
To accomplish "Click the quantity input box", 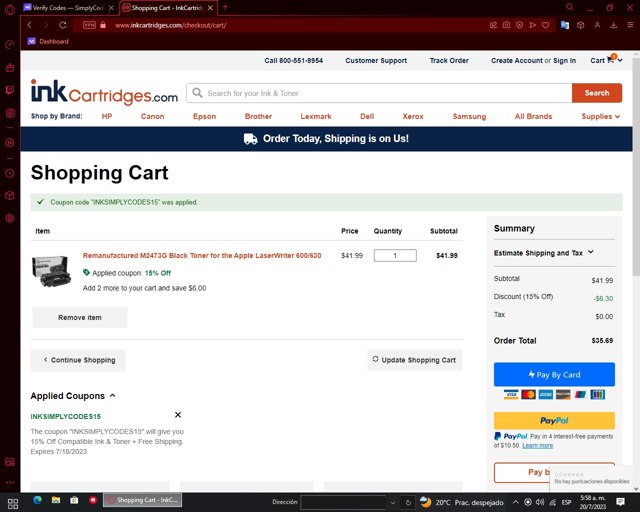I will pyautogui.click(x=395, y=256).
